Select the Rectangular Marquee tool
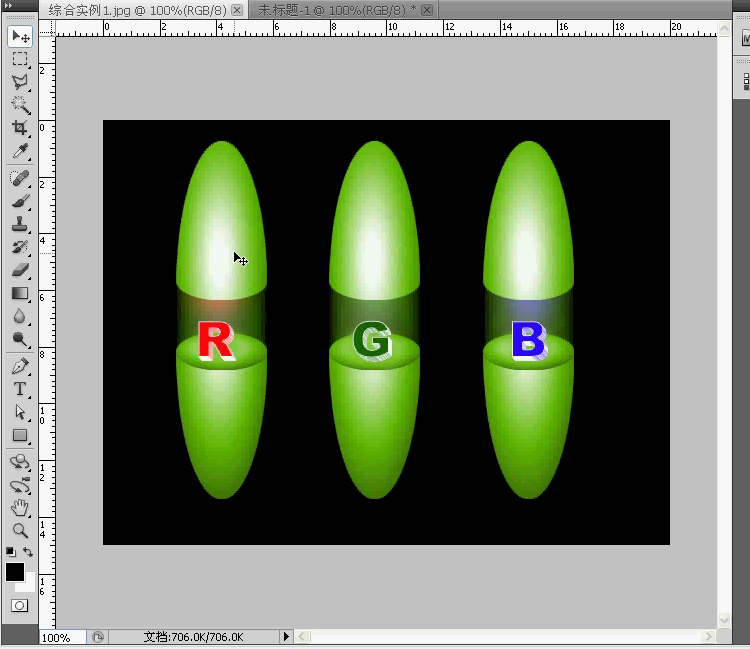This screenshot has width=750, height=649. (x=20, y=59)
